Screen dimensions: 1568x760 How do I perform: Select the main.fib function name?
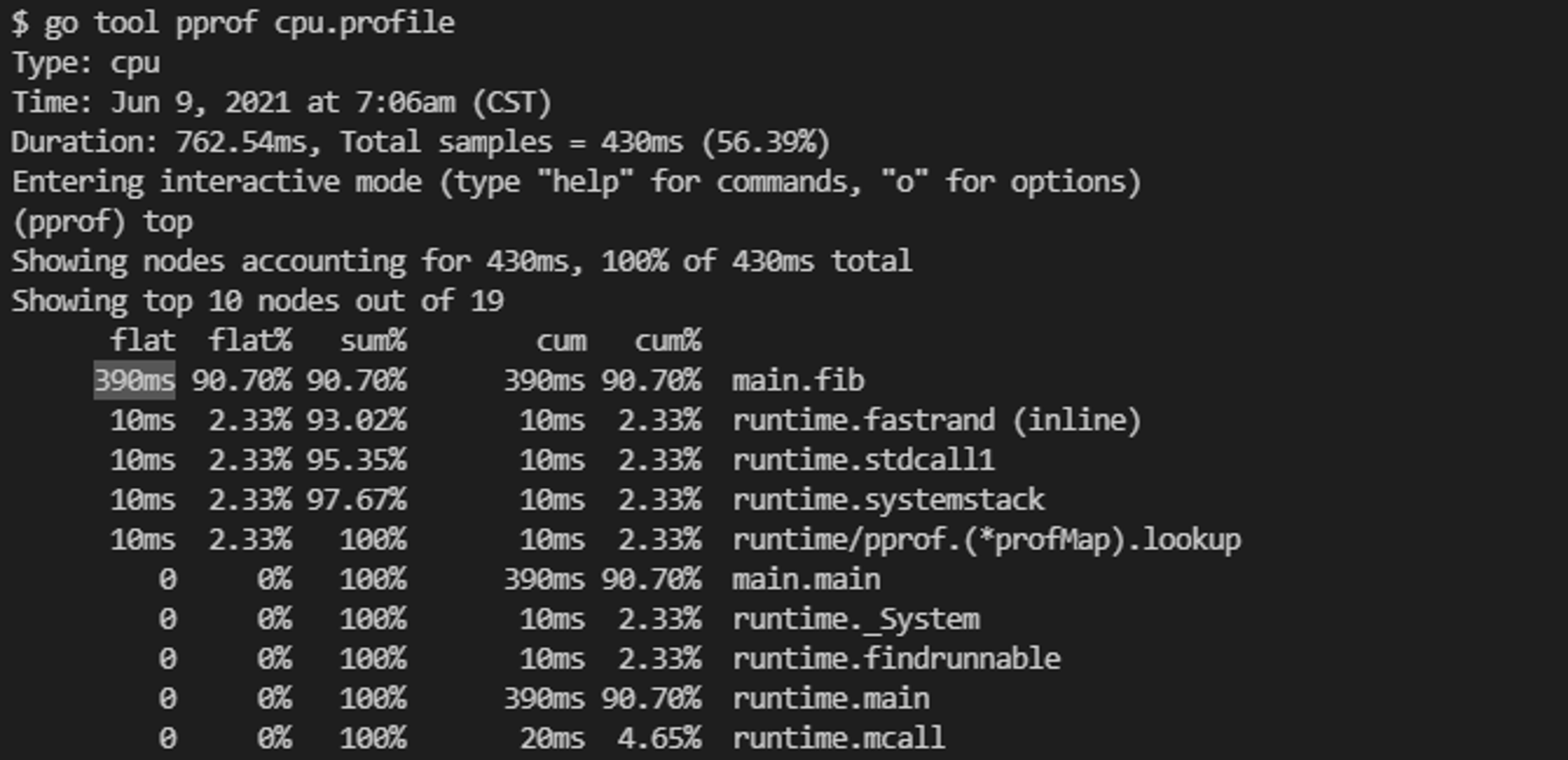798,381
